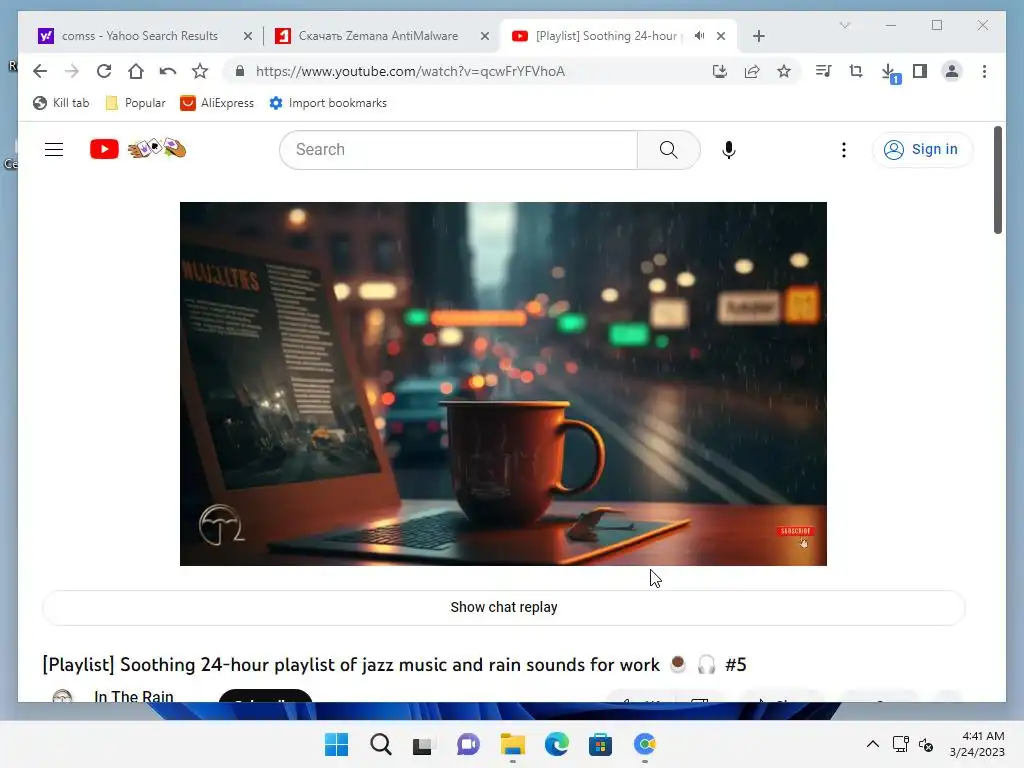Click the video player to pause
This screenshot has height=768, width=1024.
point(503,384)
